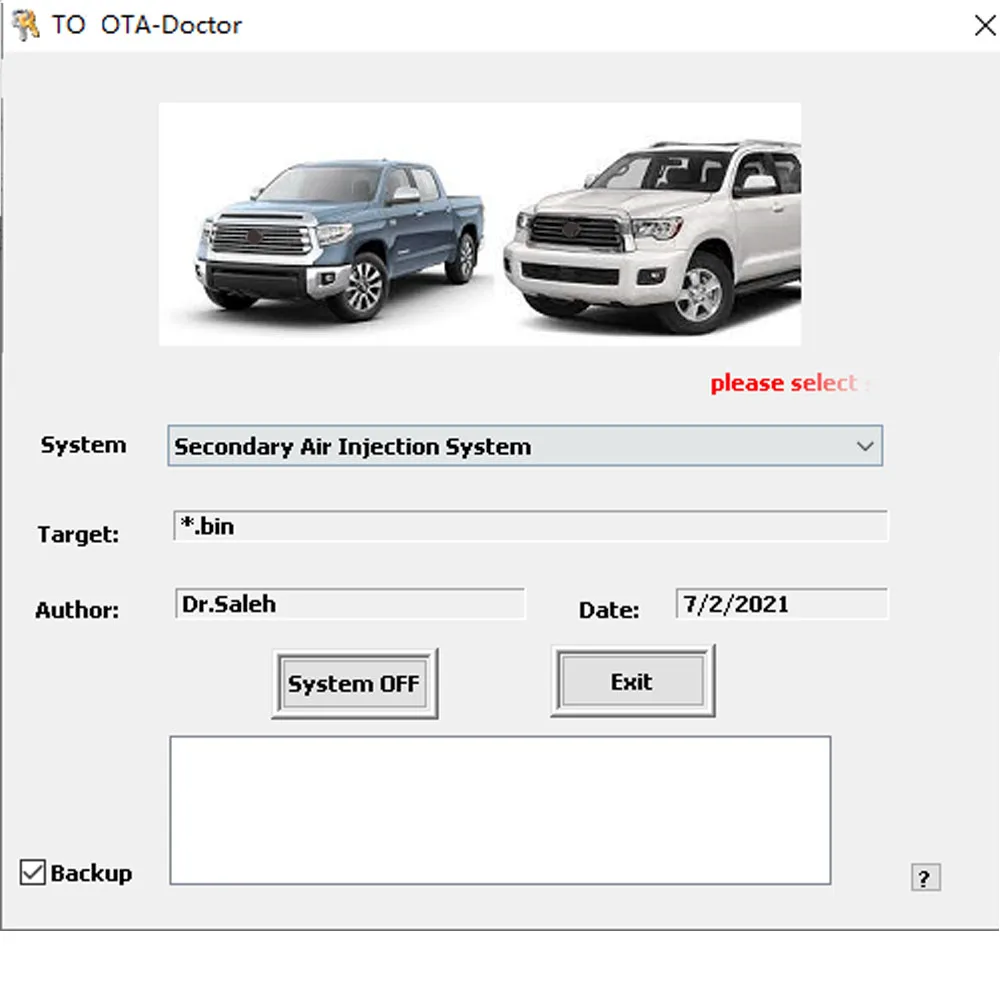This screenshot has width=1000, height=1000.
Task: Click the Date field showing 7/2/2021
Action: 781,603
